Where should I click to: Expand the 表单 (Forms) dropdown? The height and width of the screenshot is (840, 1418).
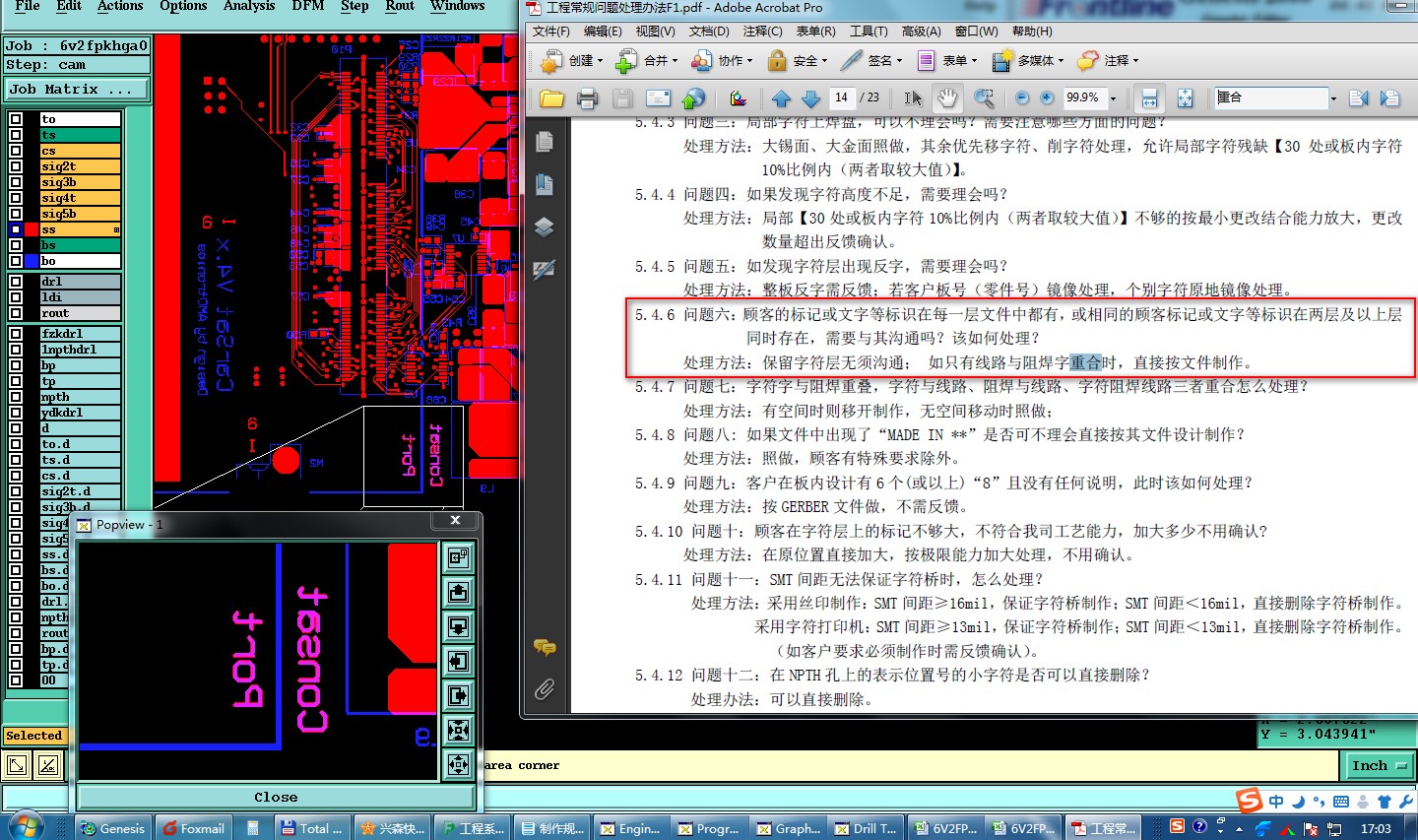tap(974, 61)
